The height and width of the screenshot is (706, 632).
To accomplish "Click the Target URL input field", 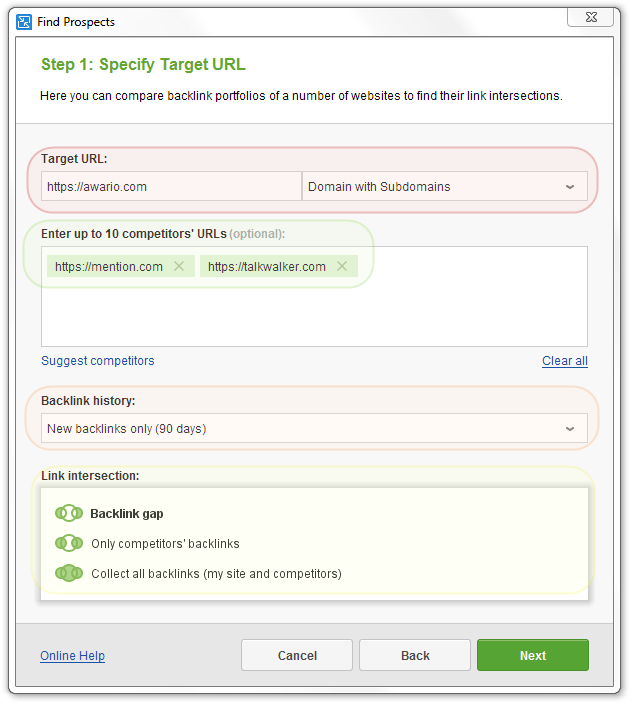I will [172, 186].
